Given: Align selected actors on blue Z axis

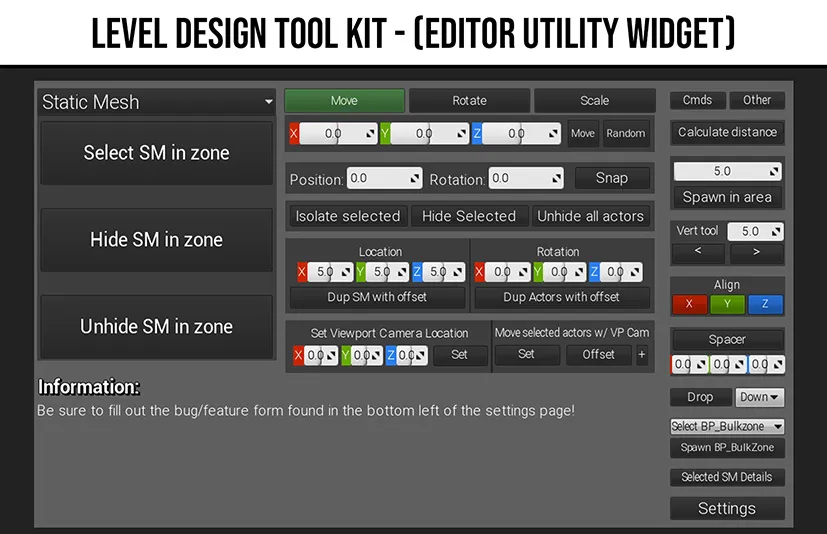Looking at the screenshot, I should pyautogui.click(x=765, y=304).
